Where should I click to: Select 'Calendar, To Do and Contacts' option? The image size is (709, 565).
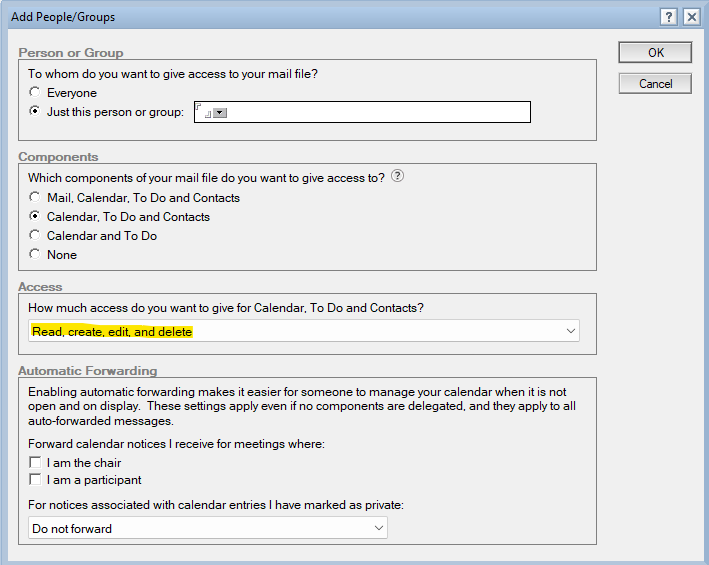36,217
